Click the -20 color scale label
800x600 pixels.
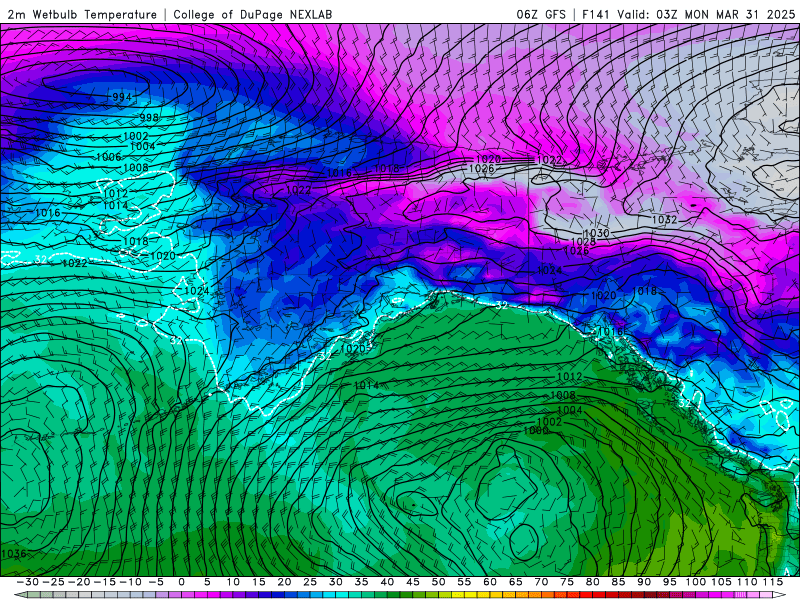tap(79, 582)
